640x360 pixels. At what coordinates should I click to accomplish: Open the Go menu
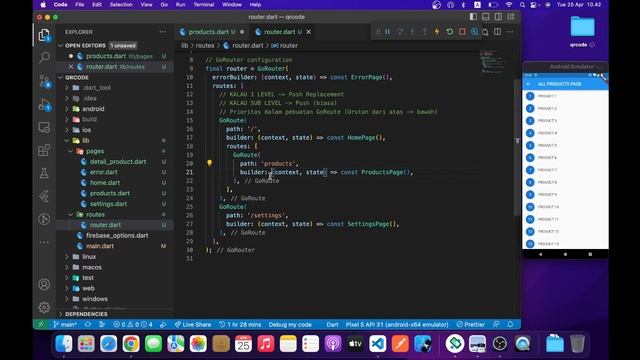(x=164, y=4)
